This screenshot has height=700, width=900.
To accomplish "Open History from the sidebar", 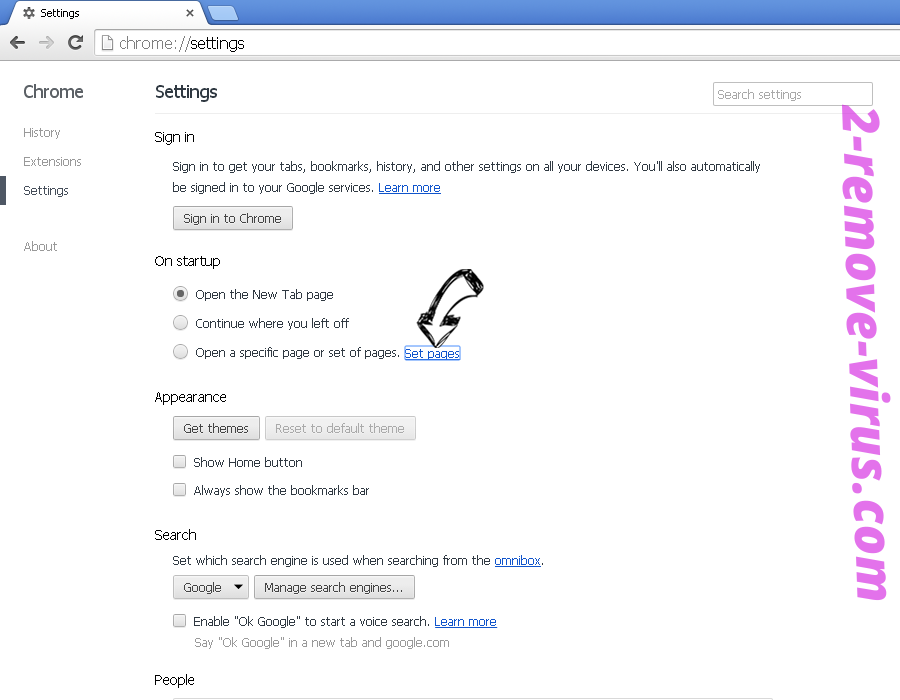I will click(41, 133).
